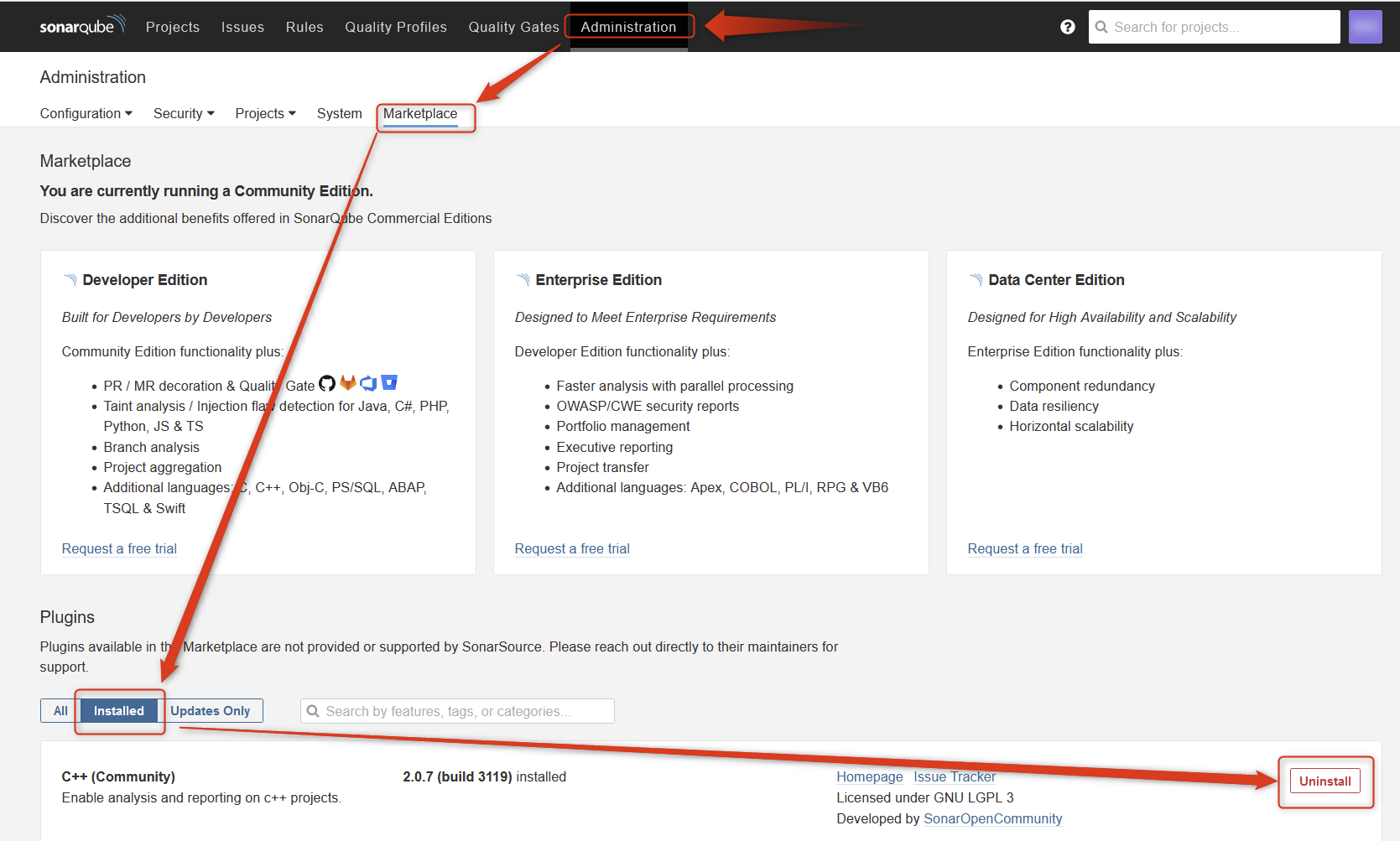Click the SonarQube logo
Viewport: 1400px width, 841px height.
[81, 25]
